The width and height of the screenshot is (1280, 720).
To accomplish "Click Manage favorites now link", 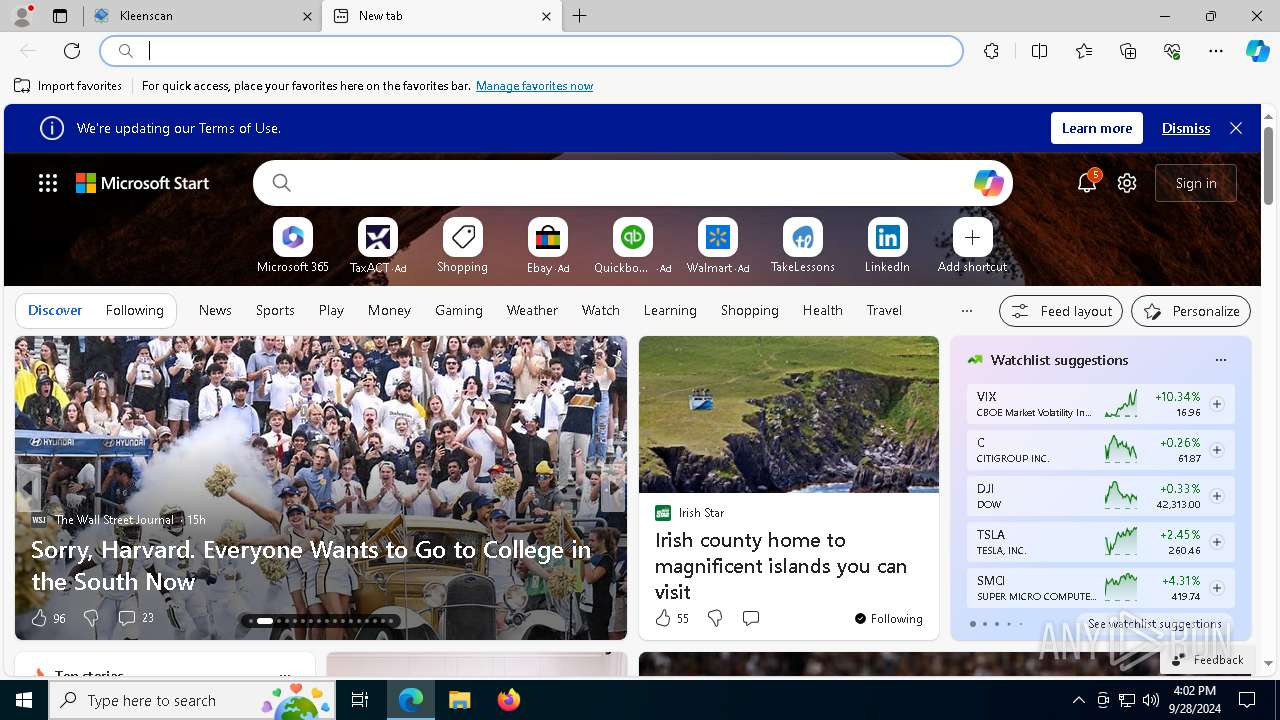I will tap(534, 86).
